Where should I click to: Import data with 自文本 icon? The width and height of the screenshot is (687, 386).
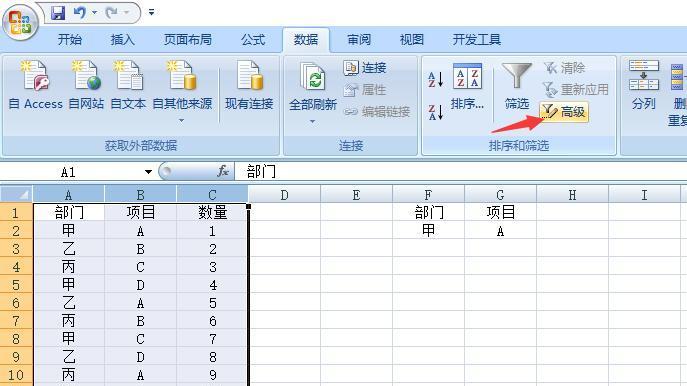(128, 85)
